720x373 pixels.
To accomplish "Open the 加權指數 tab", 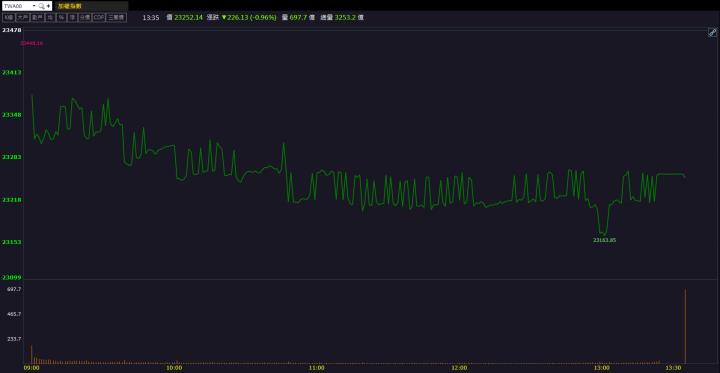I will 69,6.
